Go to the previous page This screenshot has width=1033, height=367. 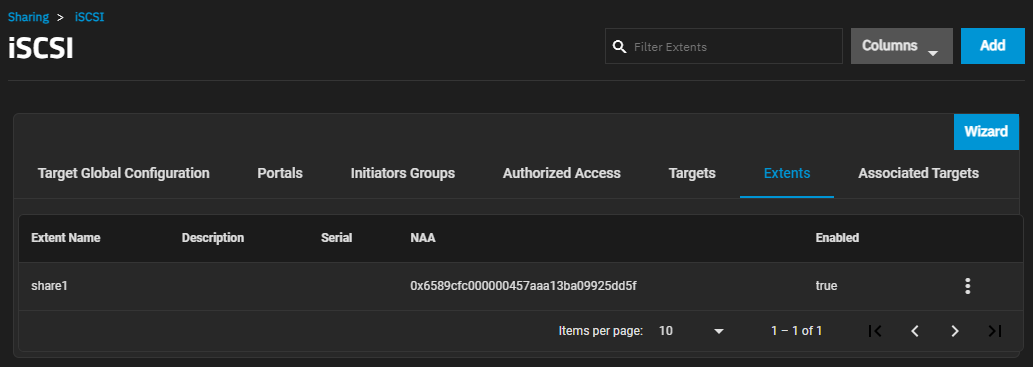914,331
